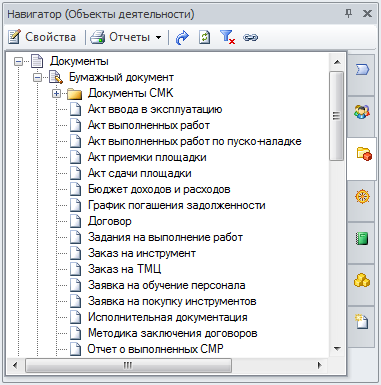The width and height of the screenshot is (381, 385).
Task: Clear the filter with red-X funnel icon
Action: [227, 37]
